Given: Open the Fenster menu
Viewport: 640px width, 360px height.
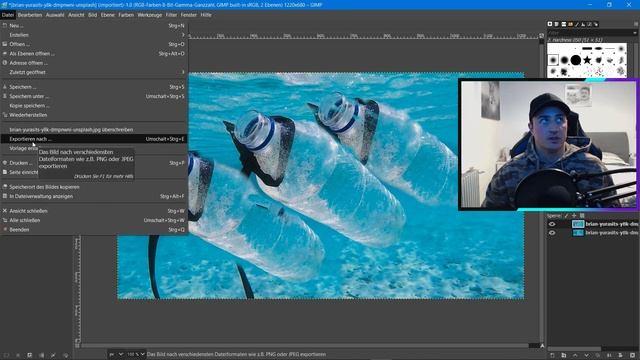Looking at the screenshot, I should point(189,15).
